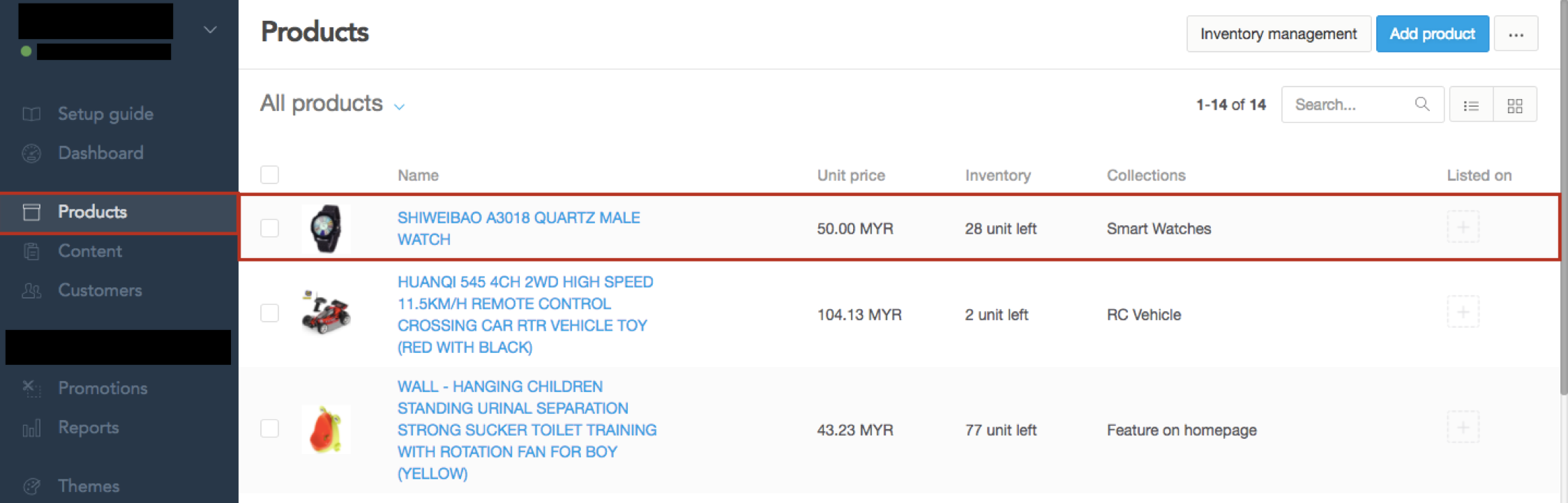Tick checkbox for HUANQI remote control car
The width and height of the screenshot is (1568, 503).
coord(269,313)
